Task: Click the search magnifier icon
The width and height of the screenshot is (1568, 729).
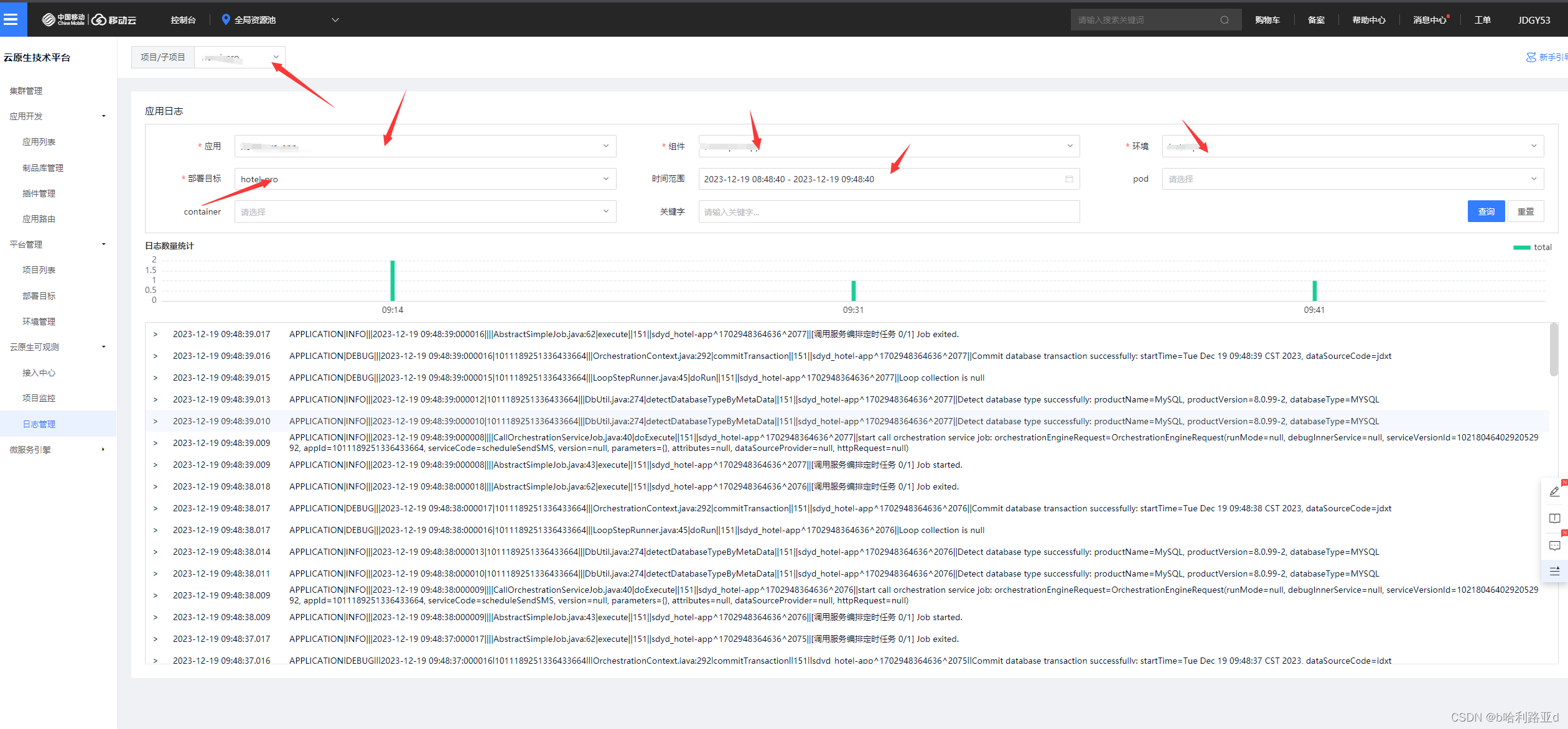Action: tap(1224, 20)
